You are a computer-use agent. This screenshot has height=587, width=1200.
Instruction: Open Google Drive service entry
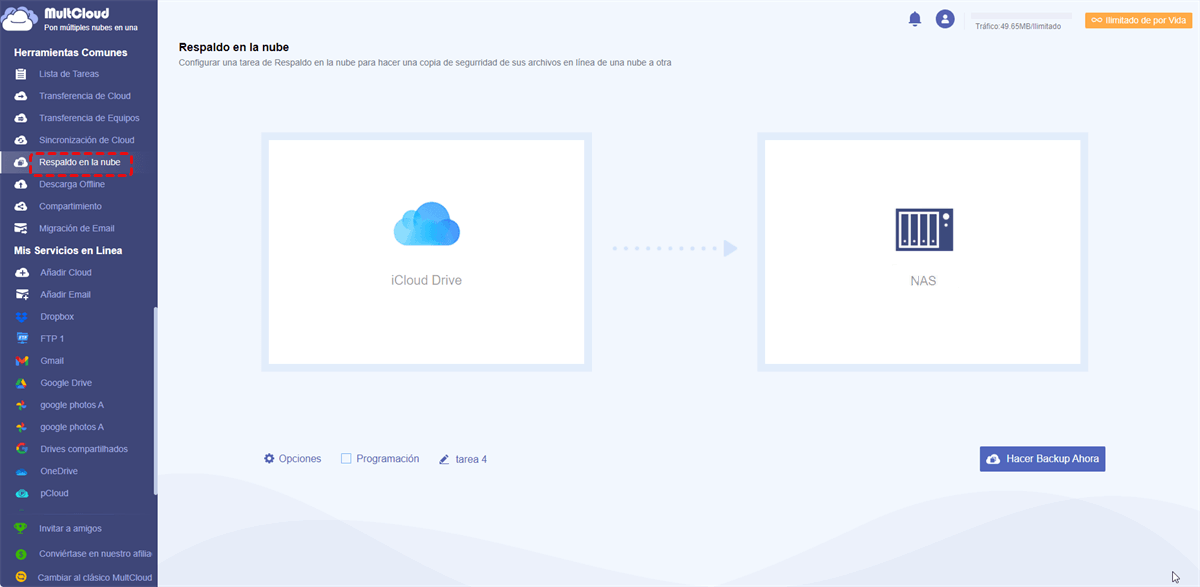click(66, 382)
